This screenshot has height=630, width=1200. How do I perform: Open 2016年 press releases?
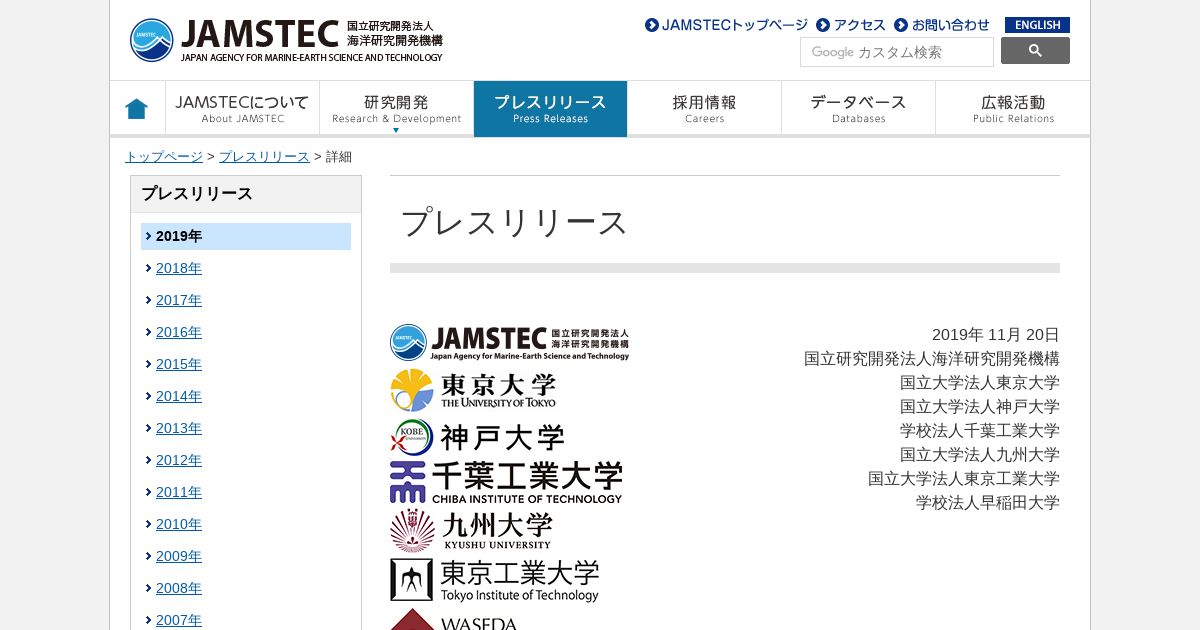coord(179,332)
